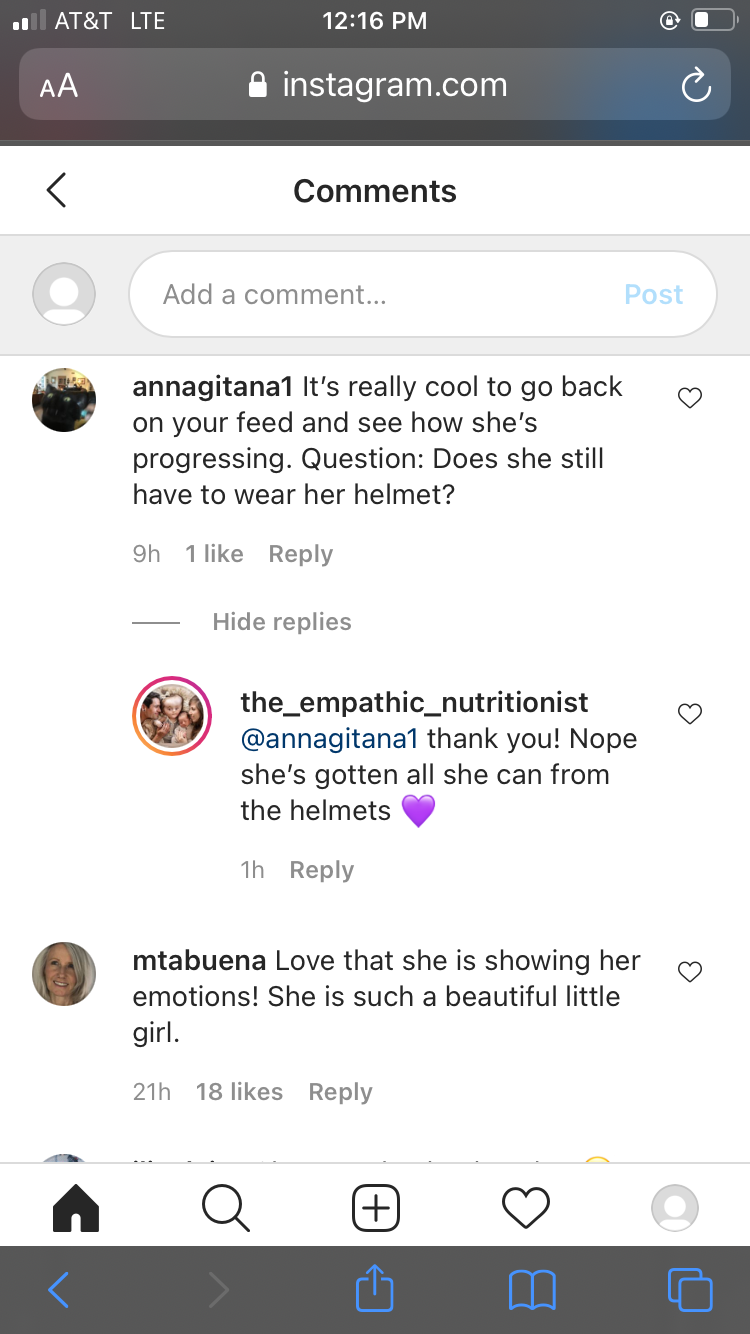
Task: Open the profile avatar in the bottom bar
Action: coord(675,1208)
